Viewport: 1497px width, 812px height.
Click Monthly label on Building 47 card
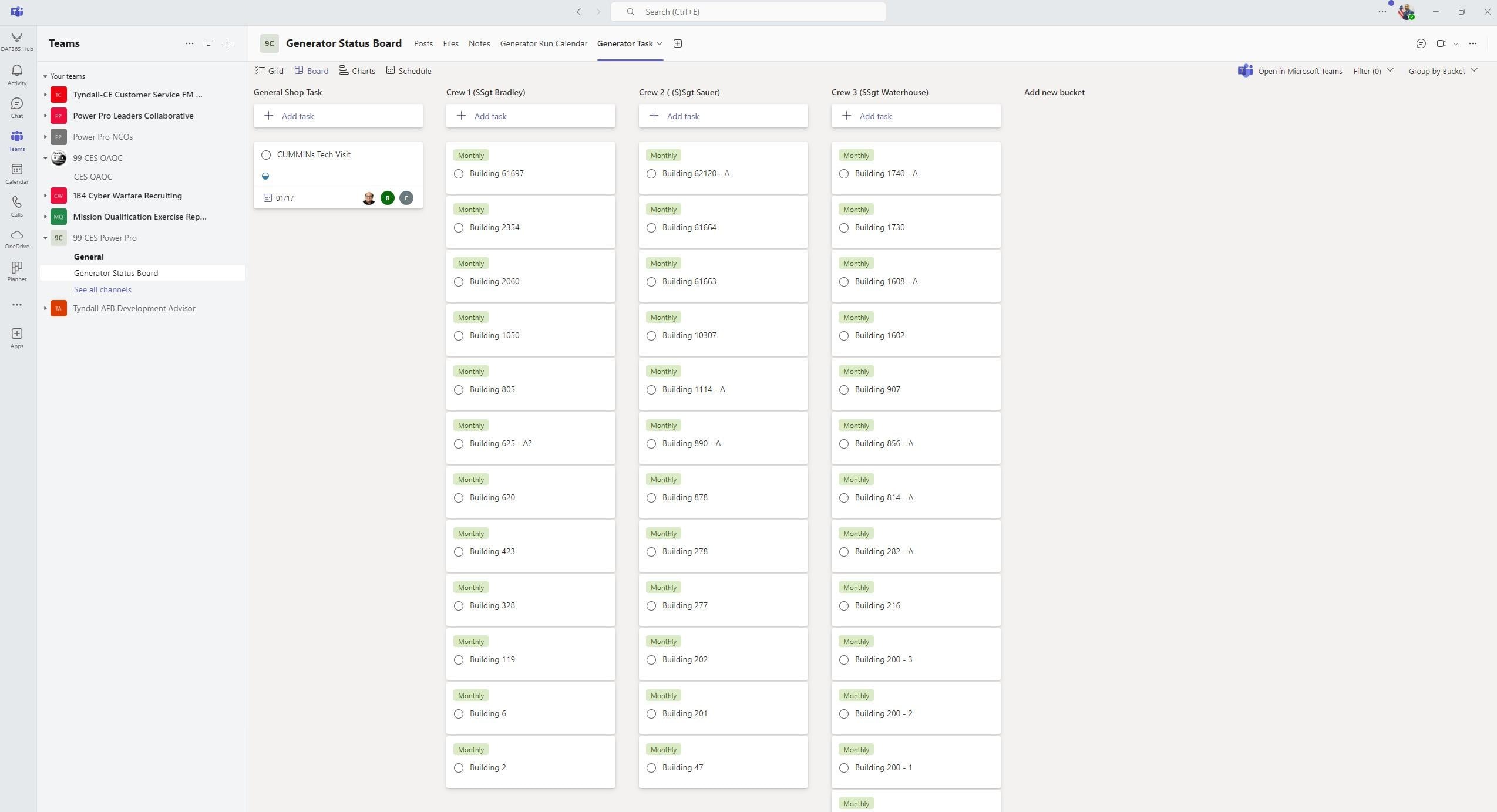pos(664,750)
